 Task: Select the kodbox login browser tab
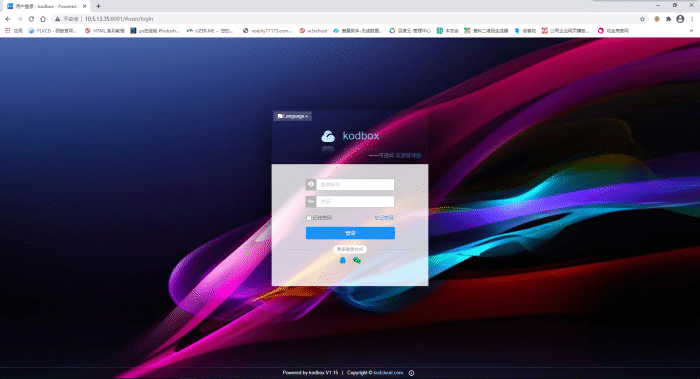(46, 6)
